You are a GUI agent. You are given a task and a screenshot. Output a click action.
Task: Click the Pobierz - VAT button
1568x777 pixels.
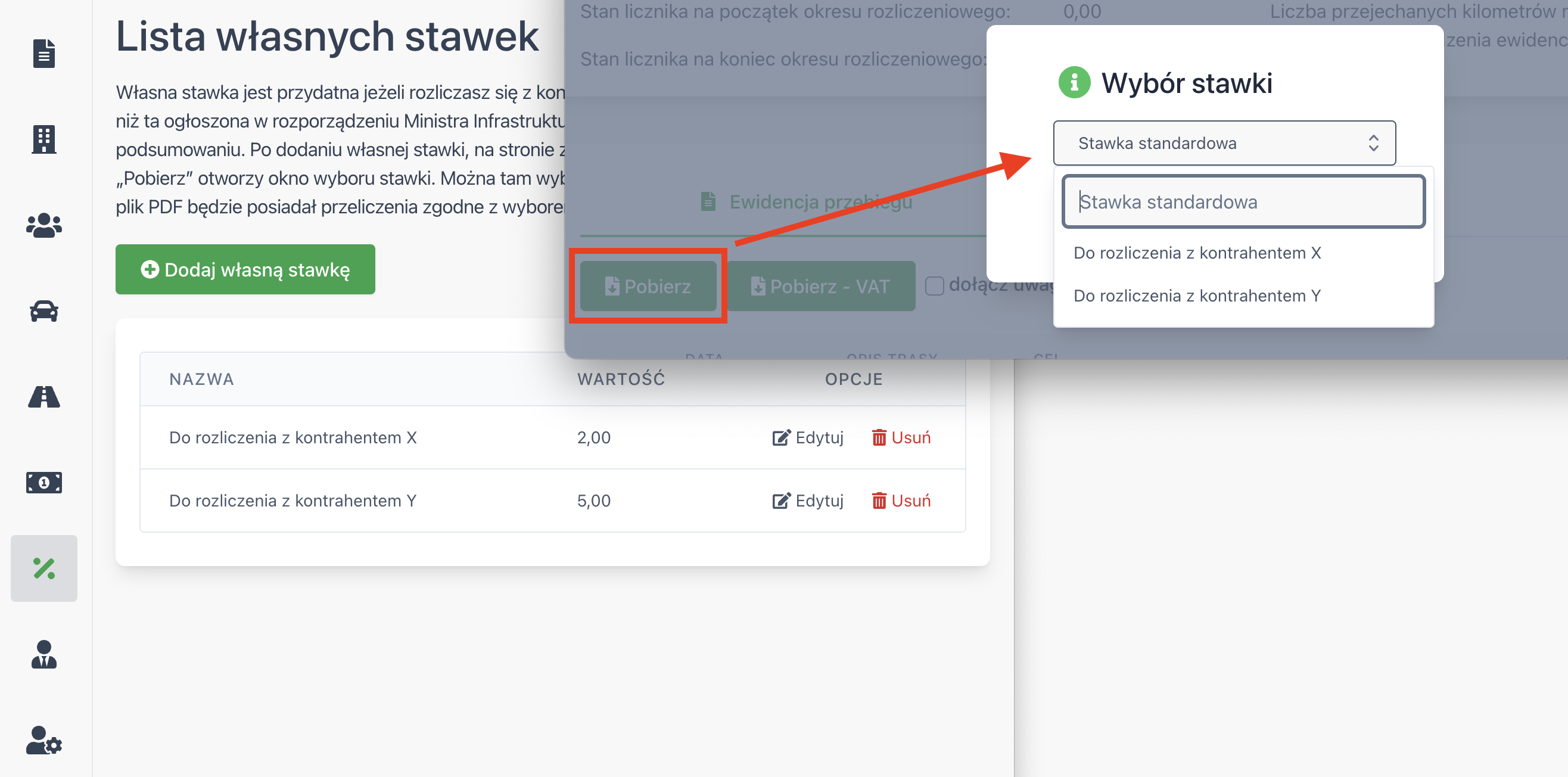pyautogui.click(x=821, y=286)
